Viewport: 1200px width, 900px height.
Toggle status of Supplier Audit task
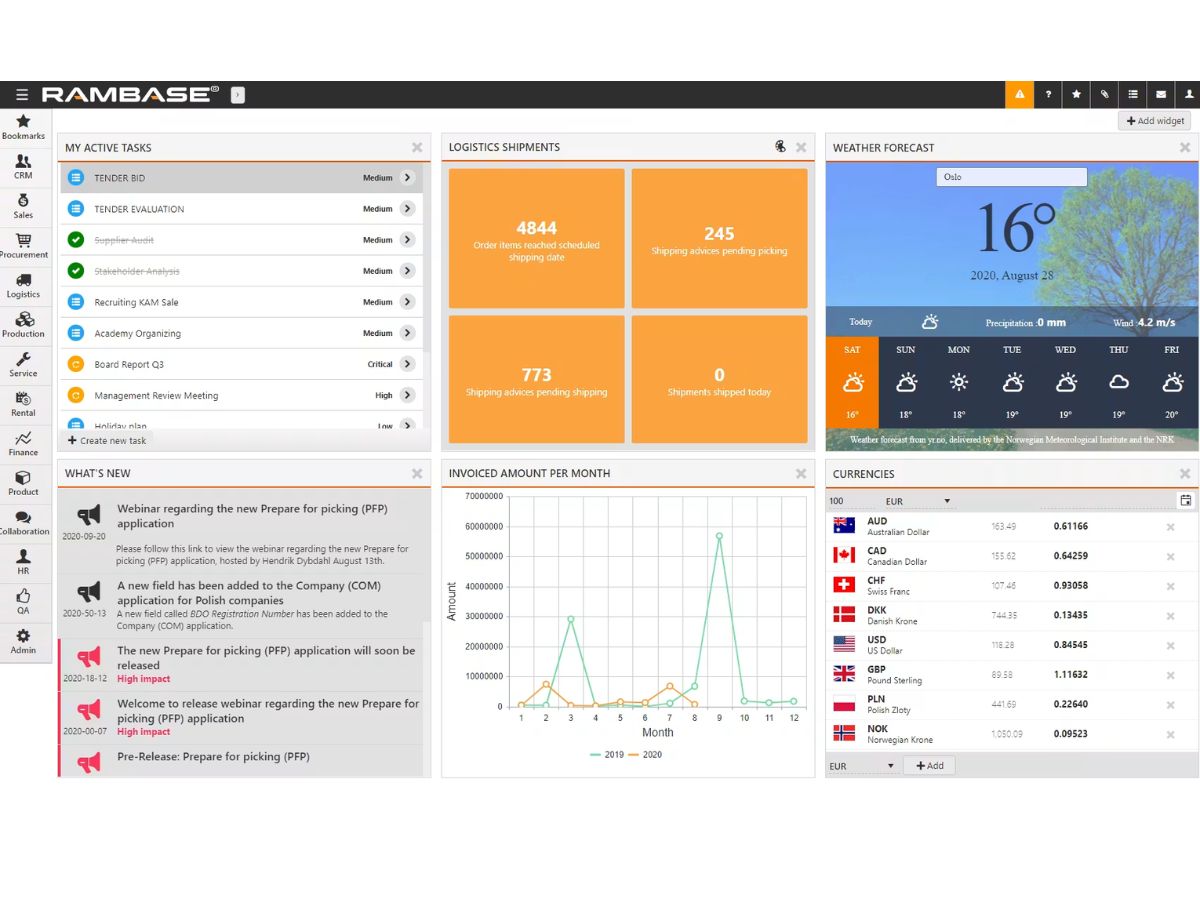(x=75, y=240)
